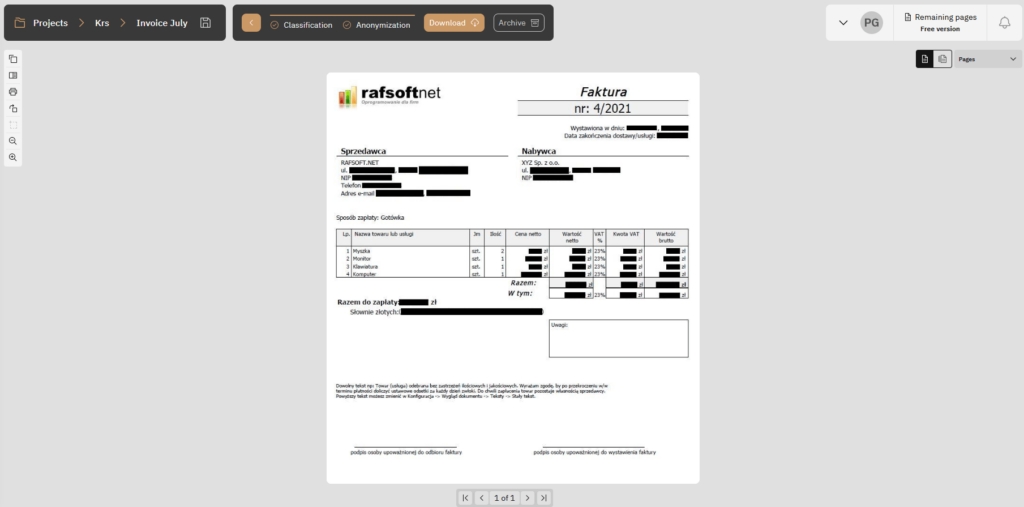
Task: Click the orange back arrow button
Action: point(251,22)
